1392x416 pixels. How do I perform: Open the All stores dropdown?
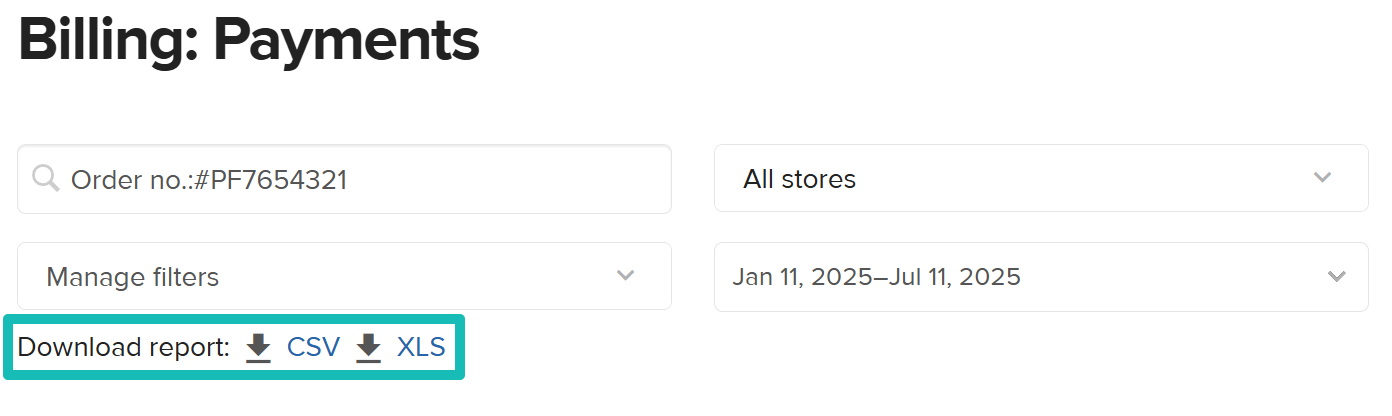pyautogui.click(x=1040, y=178)
